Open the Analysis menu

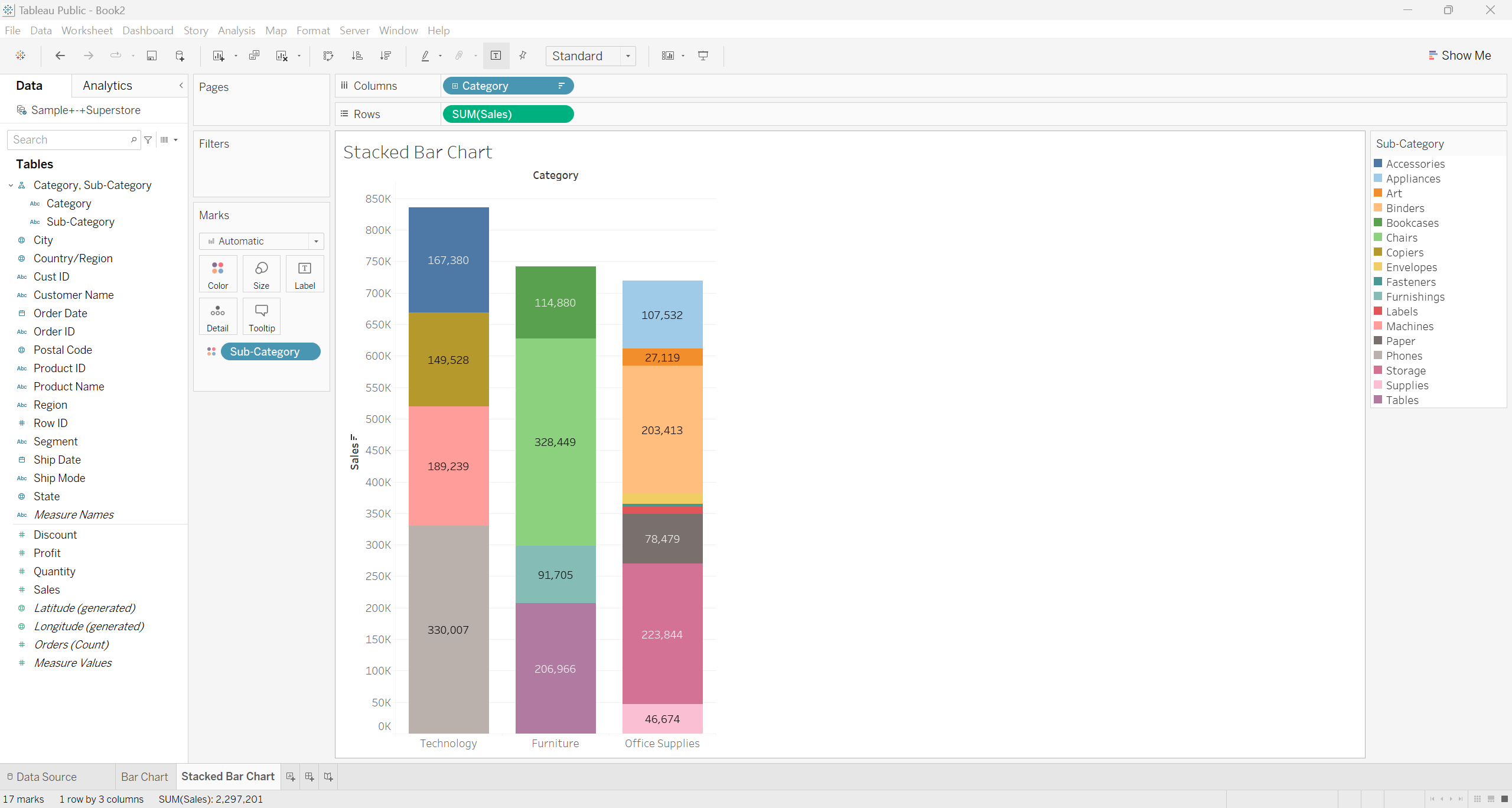(236, 30)
